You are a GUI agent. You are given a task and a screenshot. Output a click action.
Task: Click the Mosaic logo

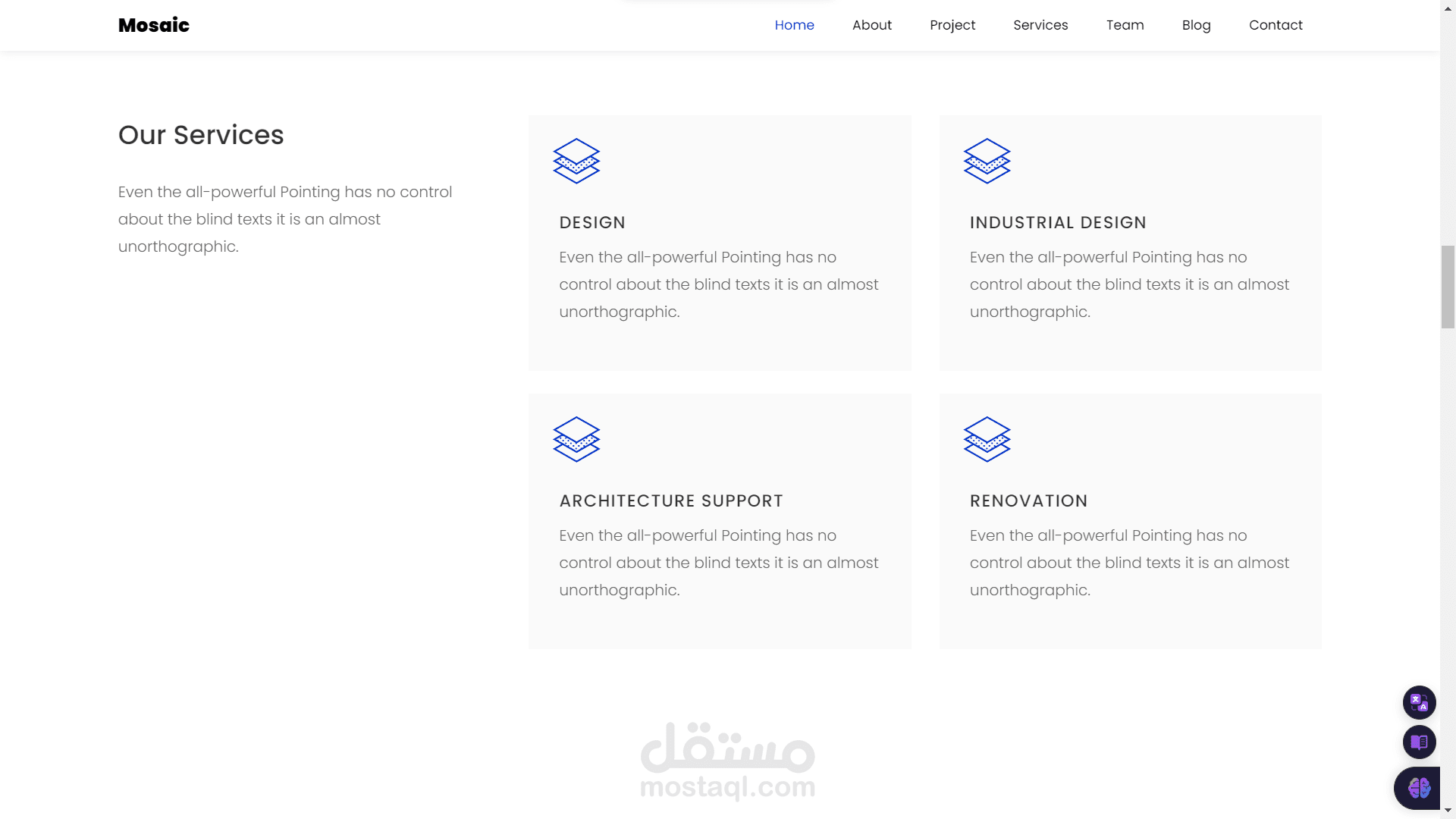tap(154, 25)
